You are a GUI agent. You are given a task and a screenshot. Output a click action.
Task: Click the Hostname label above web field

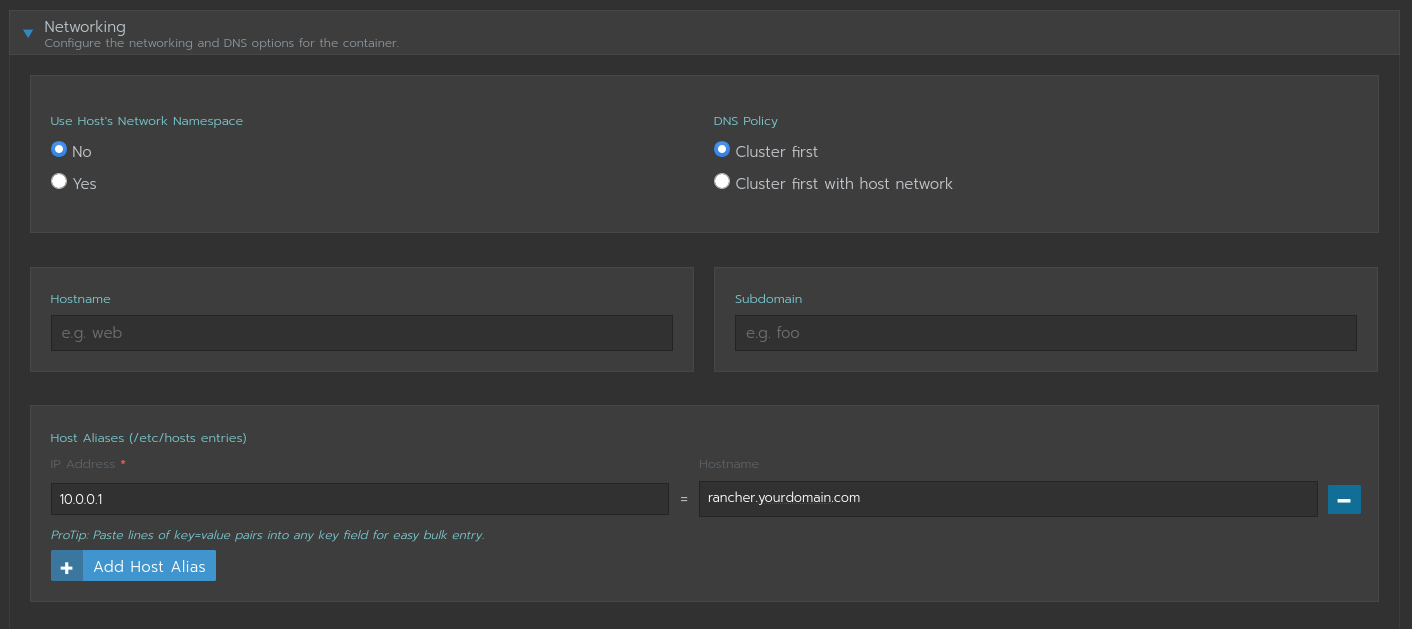click(x=81, y=299)
